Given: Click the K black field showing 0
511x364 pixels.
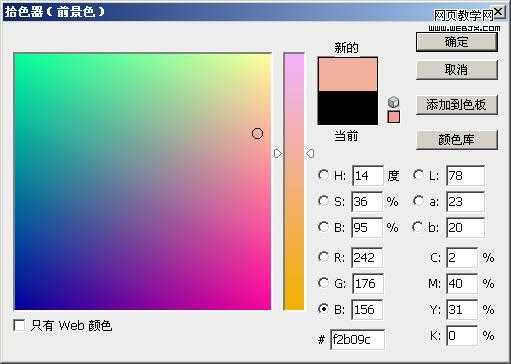Looking at the screenshot, I should [462, 336].
